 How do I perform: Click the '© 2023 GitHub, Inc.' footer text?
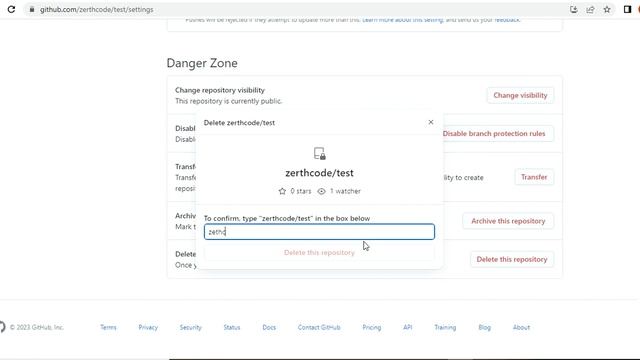(37, 327)
